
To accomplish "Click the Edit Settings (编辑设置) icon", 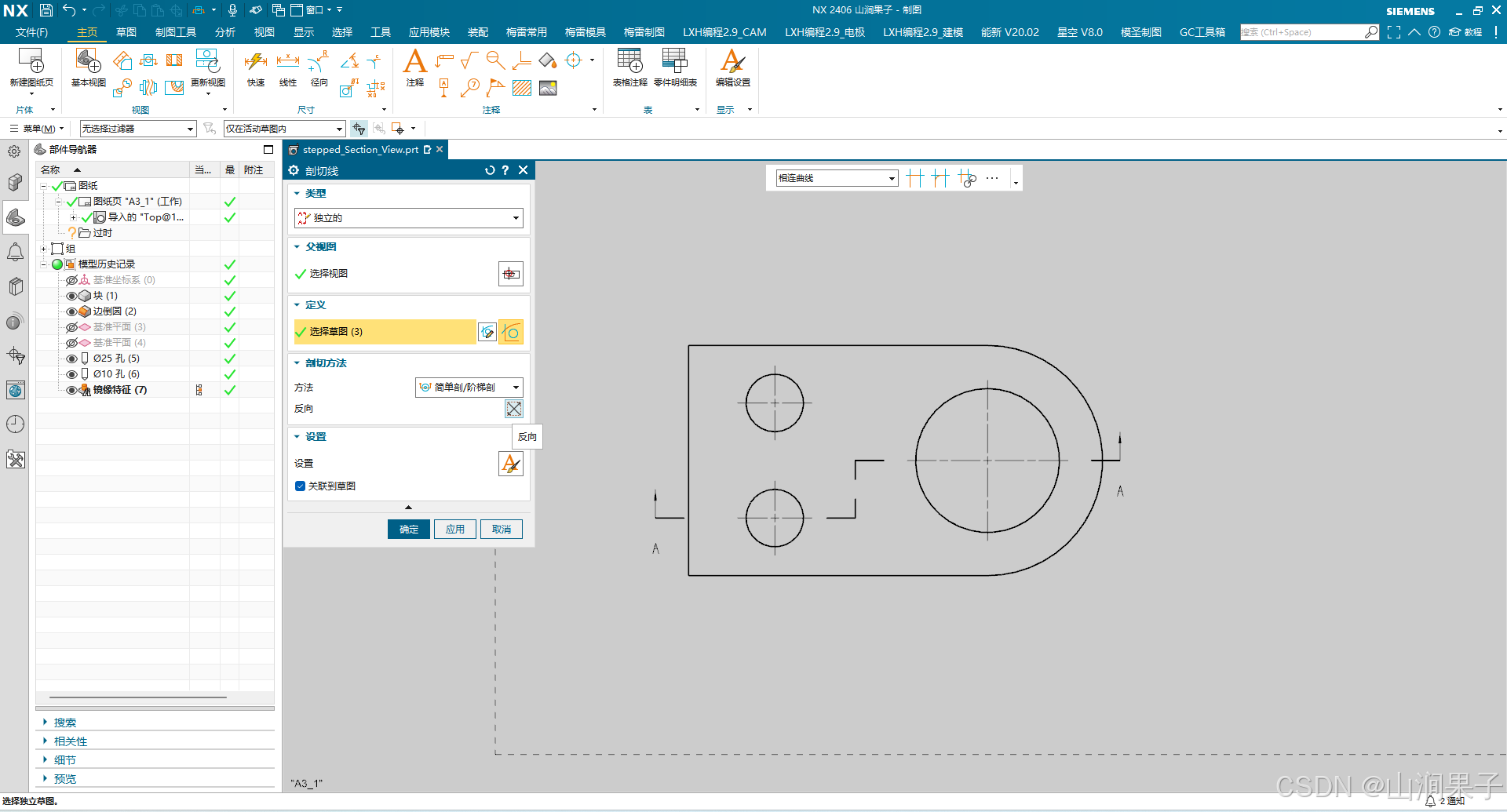I will pyautogui.click(x=732, y=61).
